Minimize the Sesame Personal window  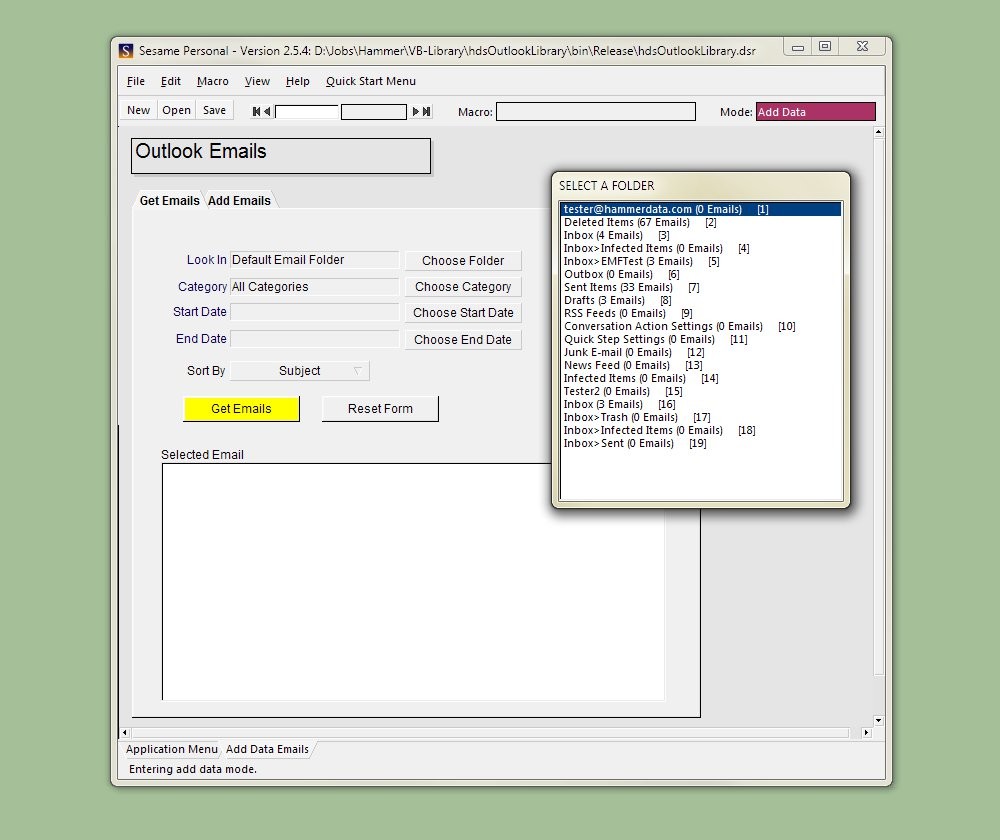(797, 47)
